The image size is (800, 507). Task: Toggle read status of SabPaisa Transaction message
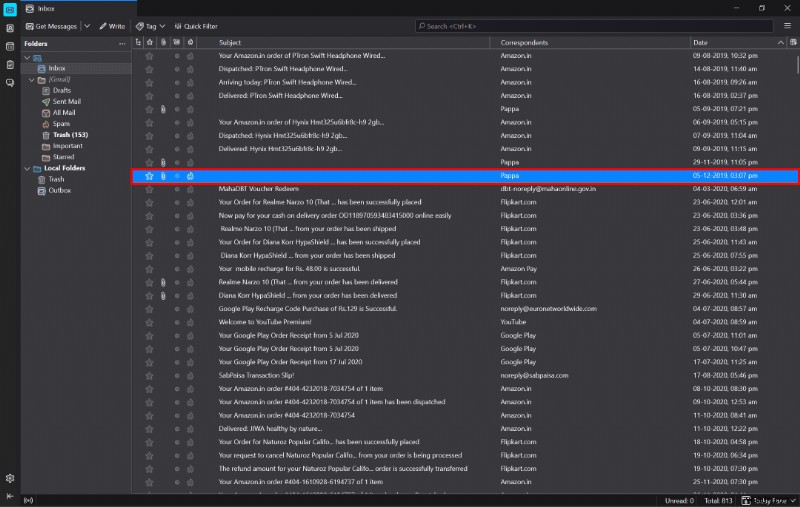(177, 376)
